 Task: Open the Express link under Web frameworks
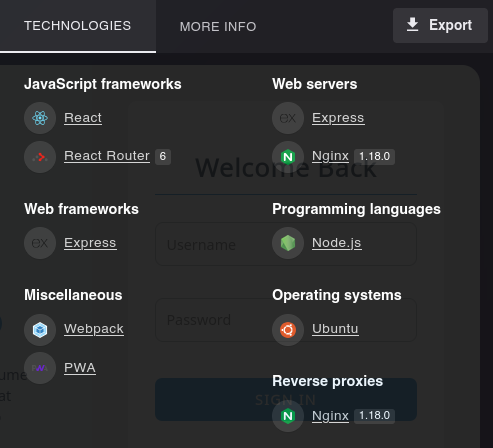[90, 243]
